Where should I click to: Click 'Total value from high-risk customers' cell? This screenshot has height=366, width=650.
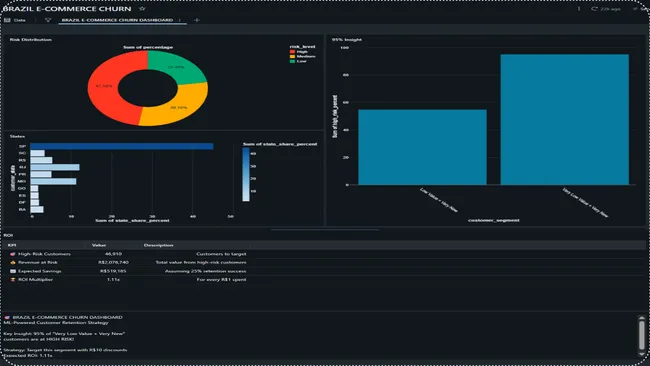click(201, 262)
